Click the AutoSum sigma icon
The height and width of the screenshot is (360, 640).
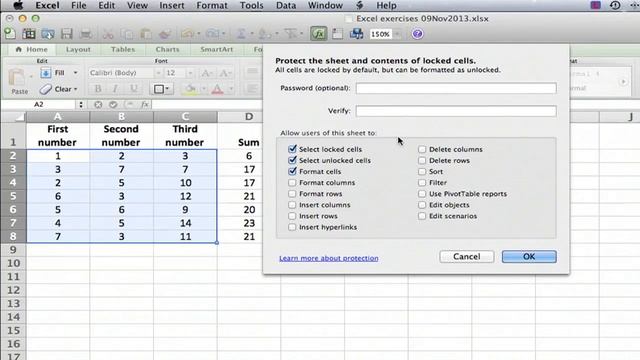tap(241, 34)
